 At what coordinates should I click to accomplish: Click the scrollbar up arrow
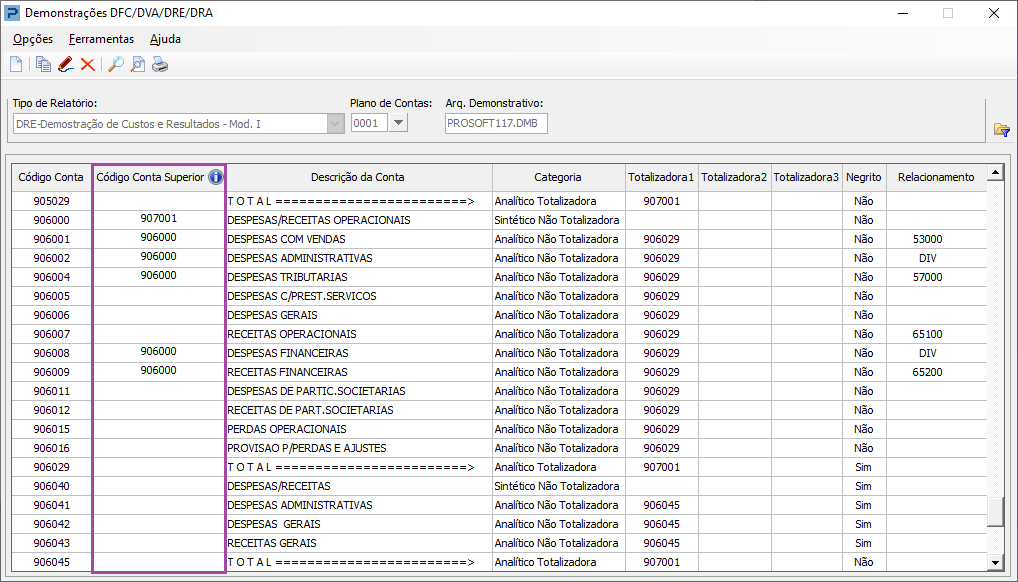coord(995,172)
